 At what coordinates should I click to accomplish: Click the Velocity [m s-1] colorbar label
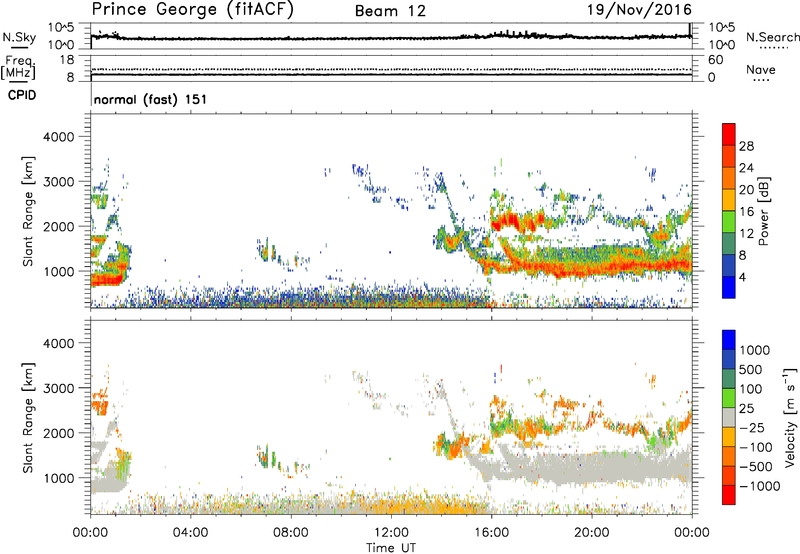pos(790,417)
